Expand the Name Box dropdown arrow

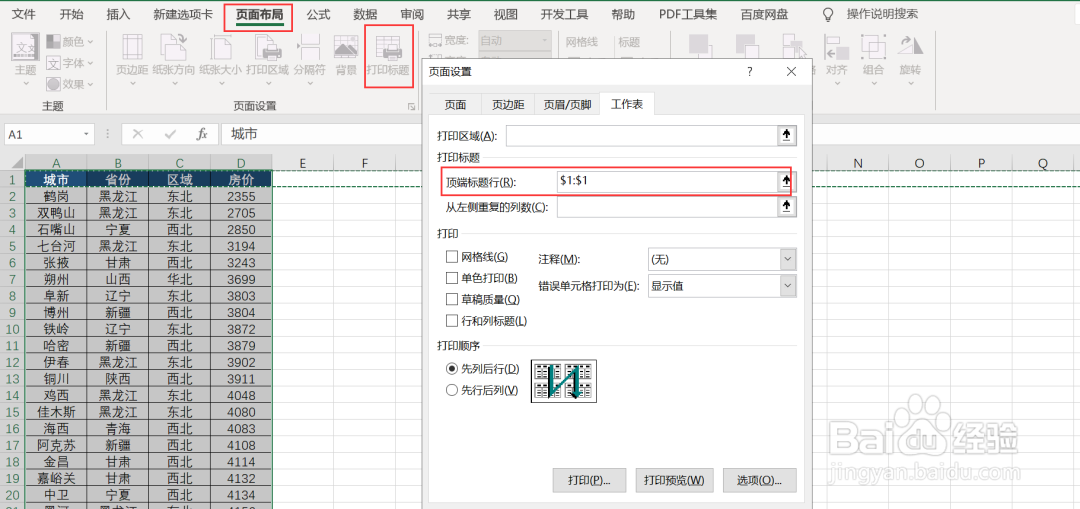click(86, 134)
